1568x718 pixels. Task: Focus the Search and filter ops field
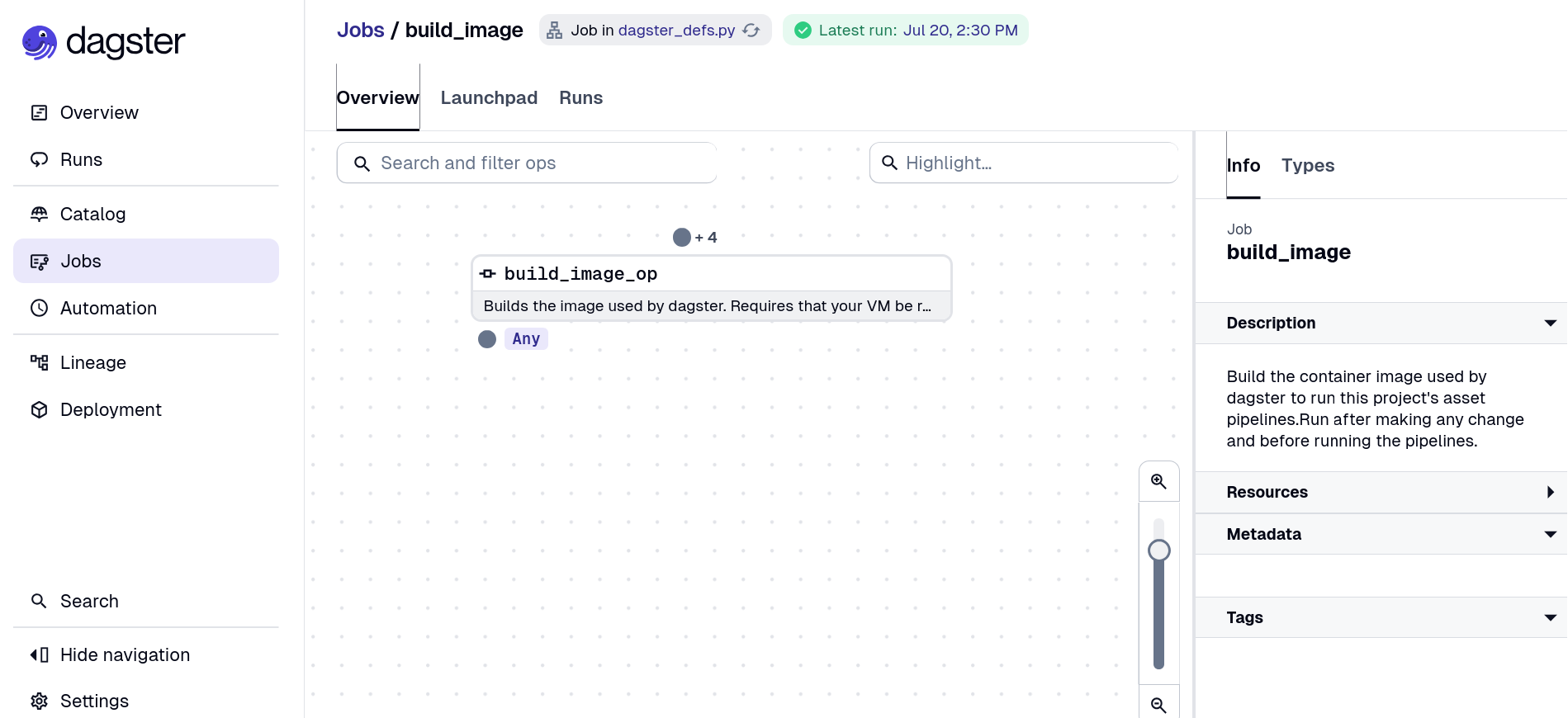527,163
